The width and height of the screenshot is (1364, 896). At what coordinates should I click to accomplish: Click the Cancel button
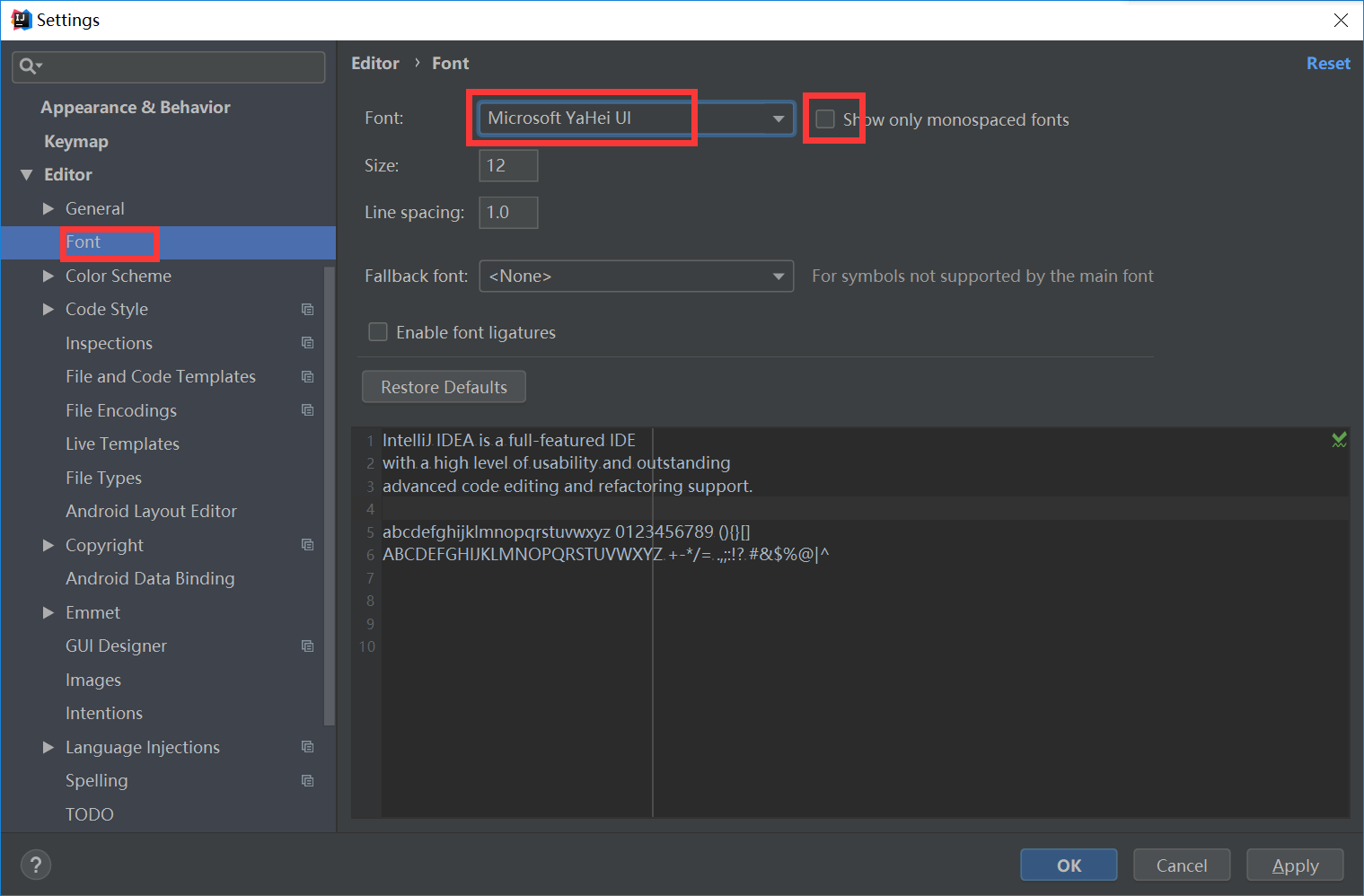1182,865
